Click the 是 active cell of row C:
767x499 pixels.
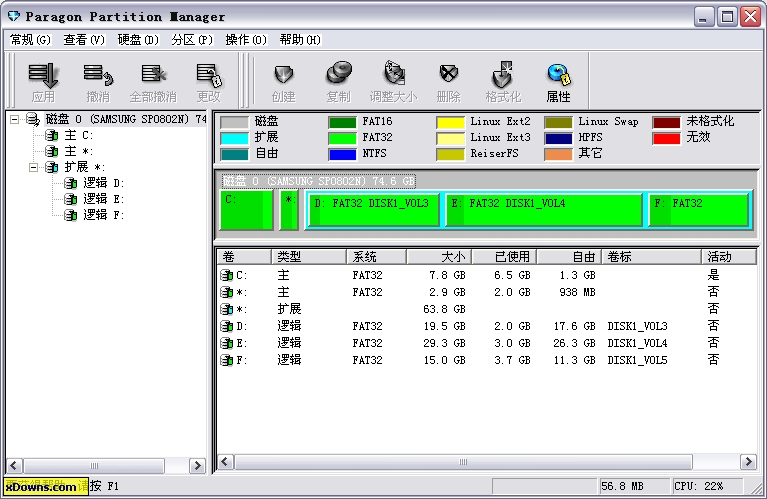(x=713, y=275)
